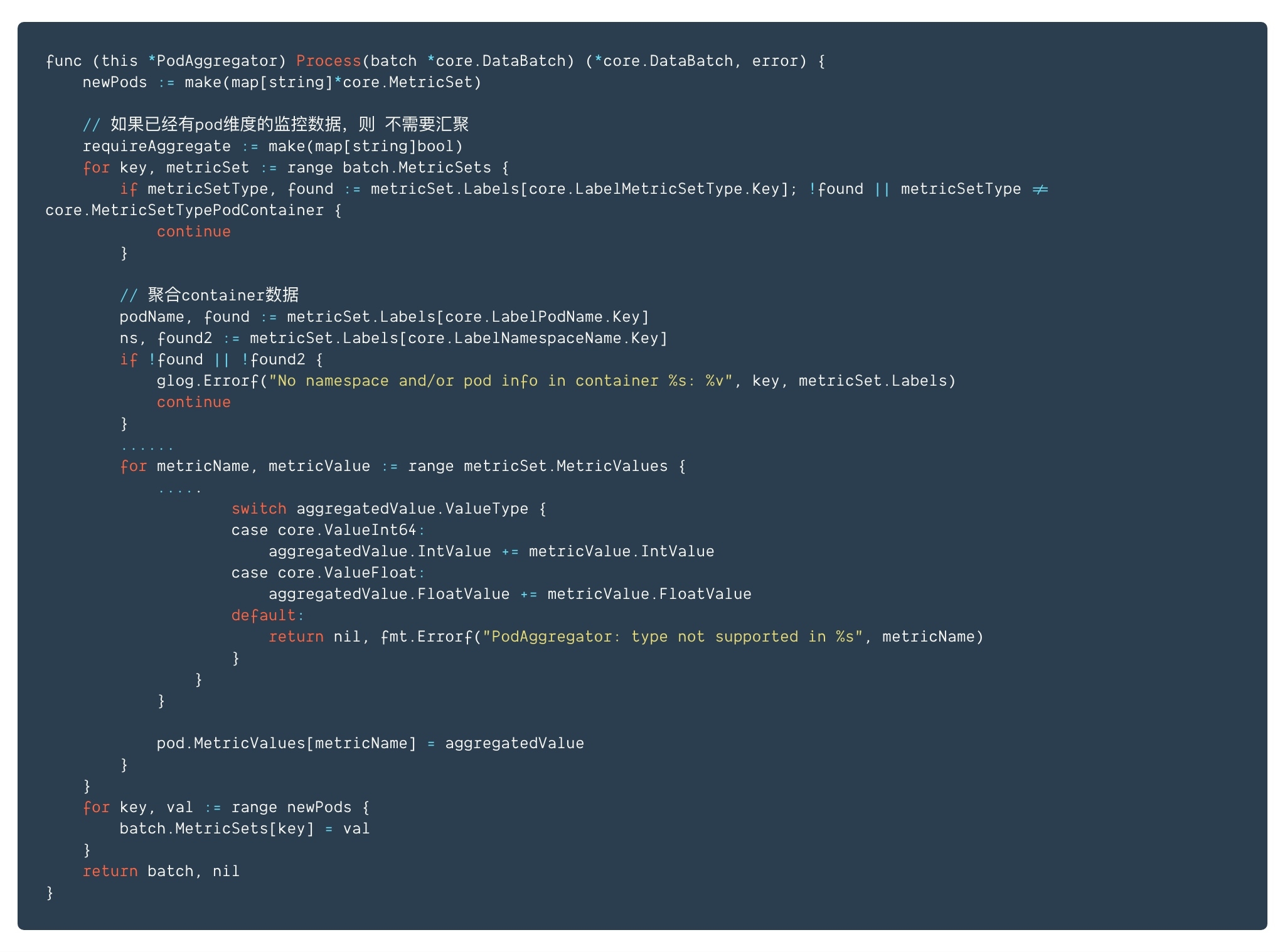Click the return batch, nil statement

coord(161,871)
